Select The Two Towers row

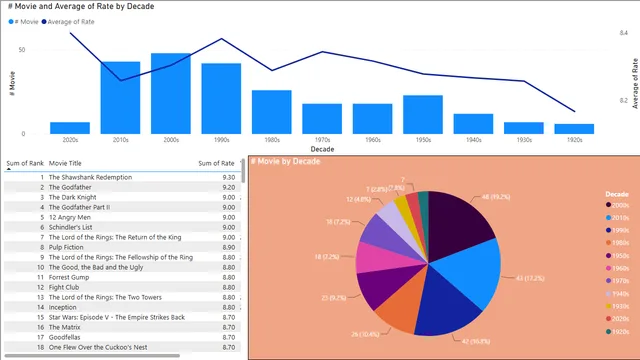(x=122, y=297)
